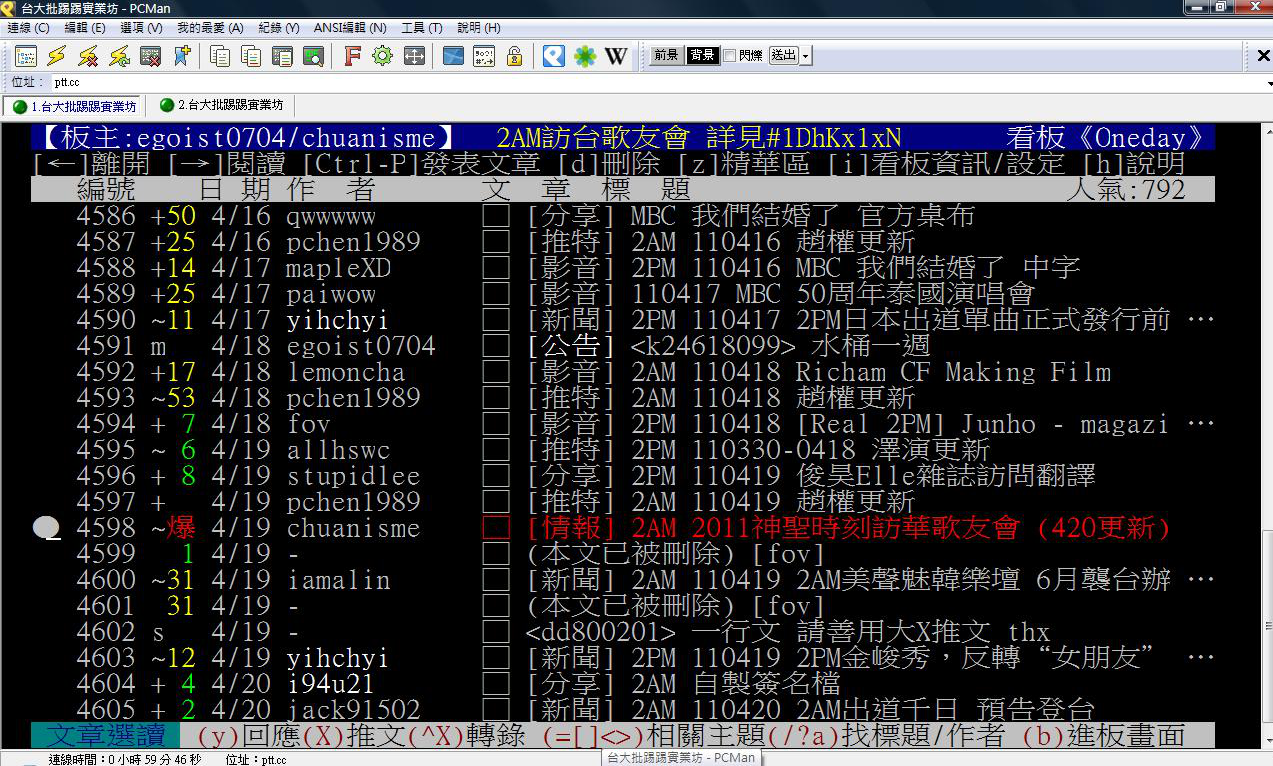Tick the checkbox for post 4586

tap(495, 216)
